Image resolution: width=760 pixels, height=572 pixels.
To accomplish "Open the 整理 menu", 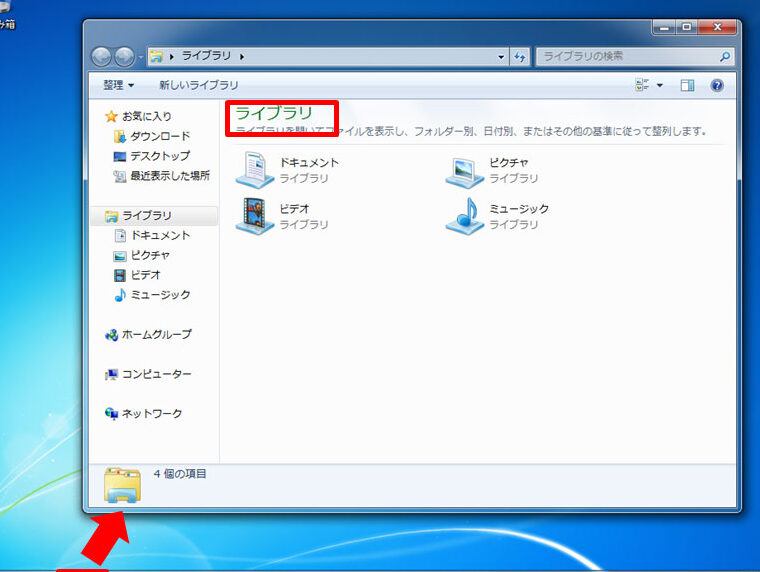I will (x=118, y=86).
